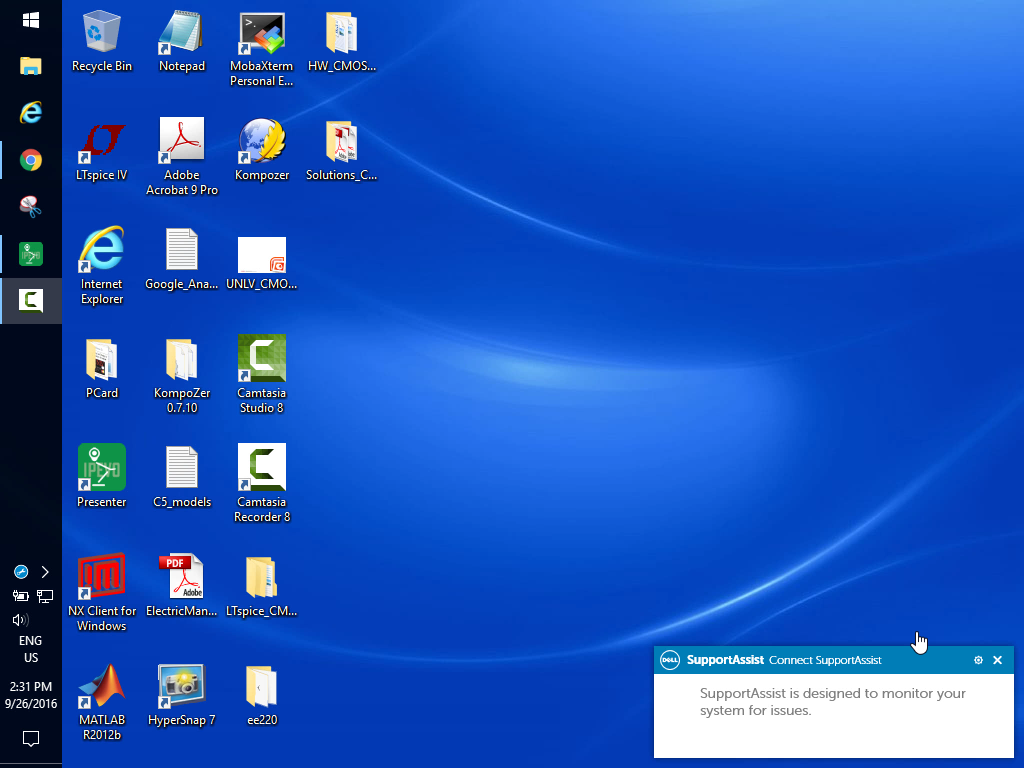Select the NX Client for Windows icon

pyautogui.click(x=102, y=579)
